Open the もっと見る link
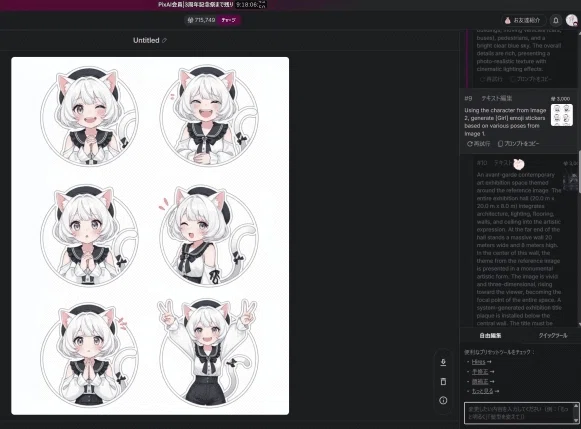Image resolution: width=581 pixels, height=429 pixels. click(x=482, y=391)
